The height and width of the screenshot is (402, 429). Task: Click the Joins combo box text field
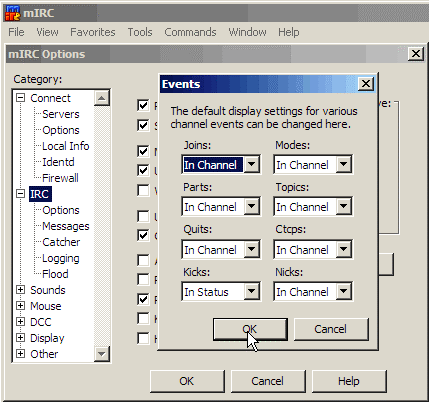pyautogui.click(x=213, y=165)
